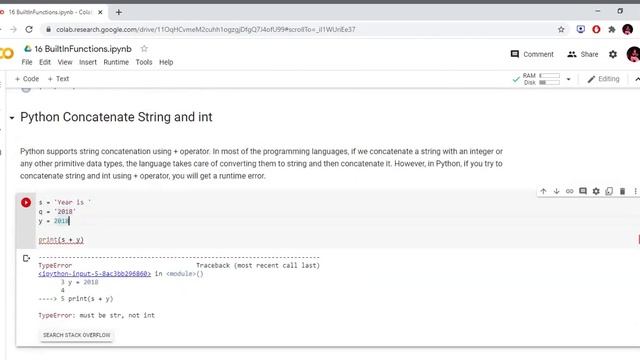Add a comment to the cell
Viewport: 640px width, 360px height.
pyautogui.click(x=583, y=191)
